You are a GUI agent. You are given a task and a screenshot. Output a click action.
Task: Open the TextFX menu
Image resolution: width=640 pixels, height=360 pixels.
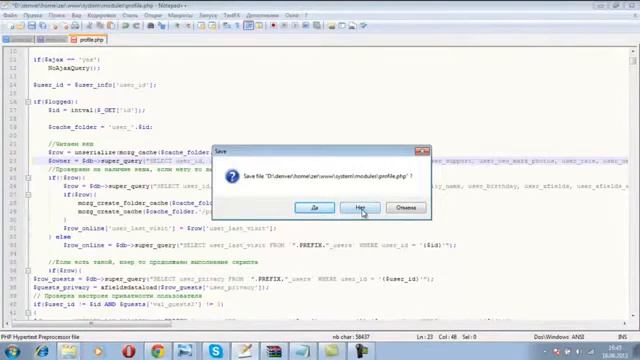coord(231,16)
